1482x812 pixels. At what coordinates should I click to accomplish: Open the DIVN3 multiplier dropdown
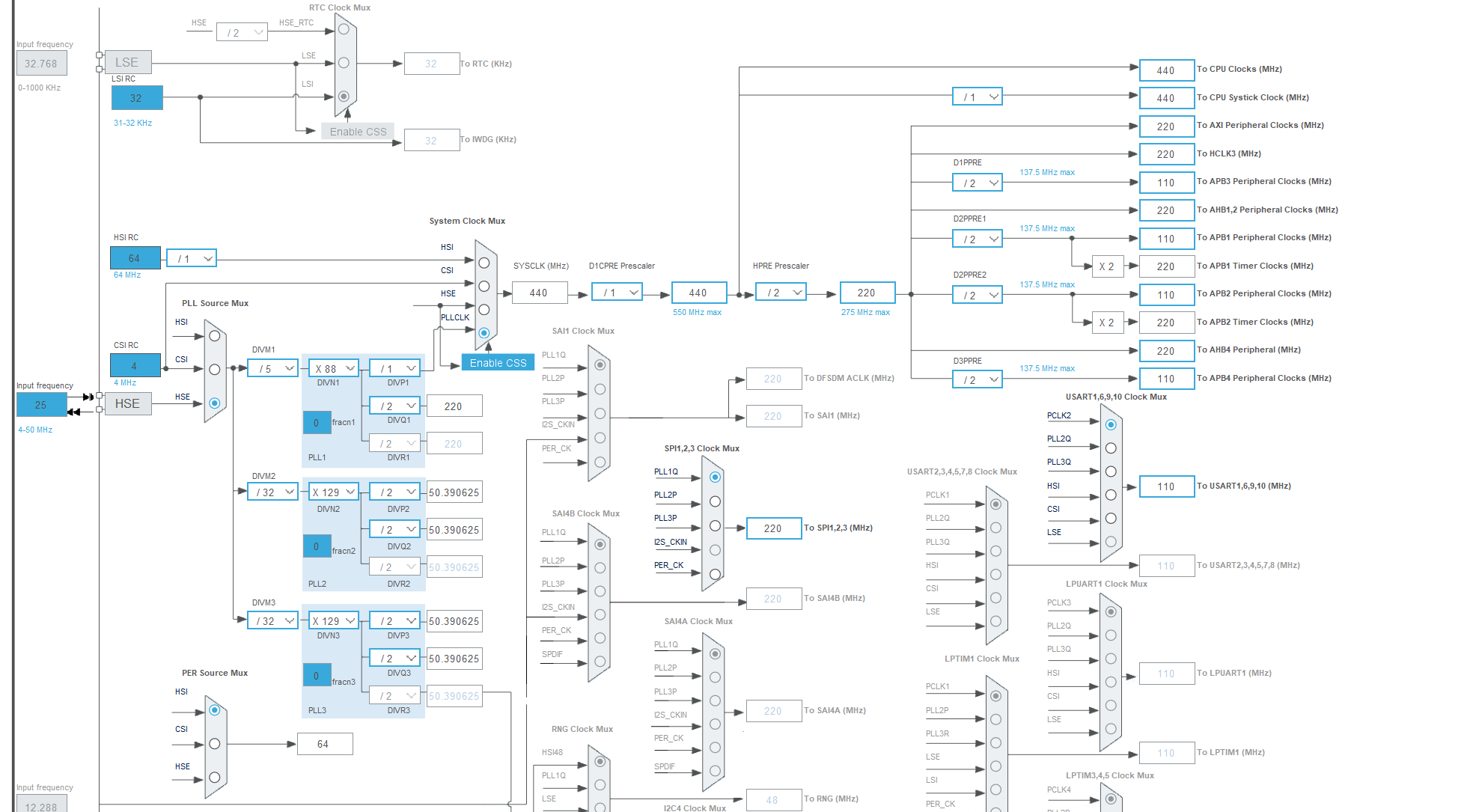pyautogui.click(x=334, y=620)
